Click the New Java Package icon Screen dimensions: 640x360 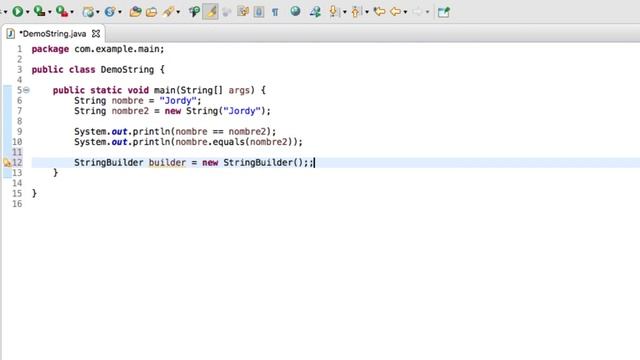coord(88,12)
